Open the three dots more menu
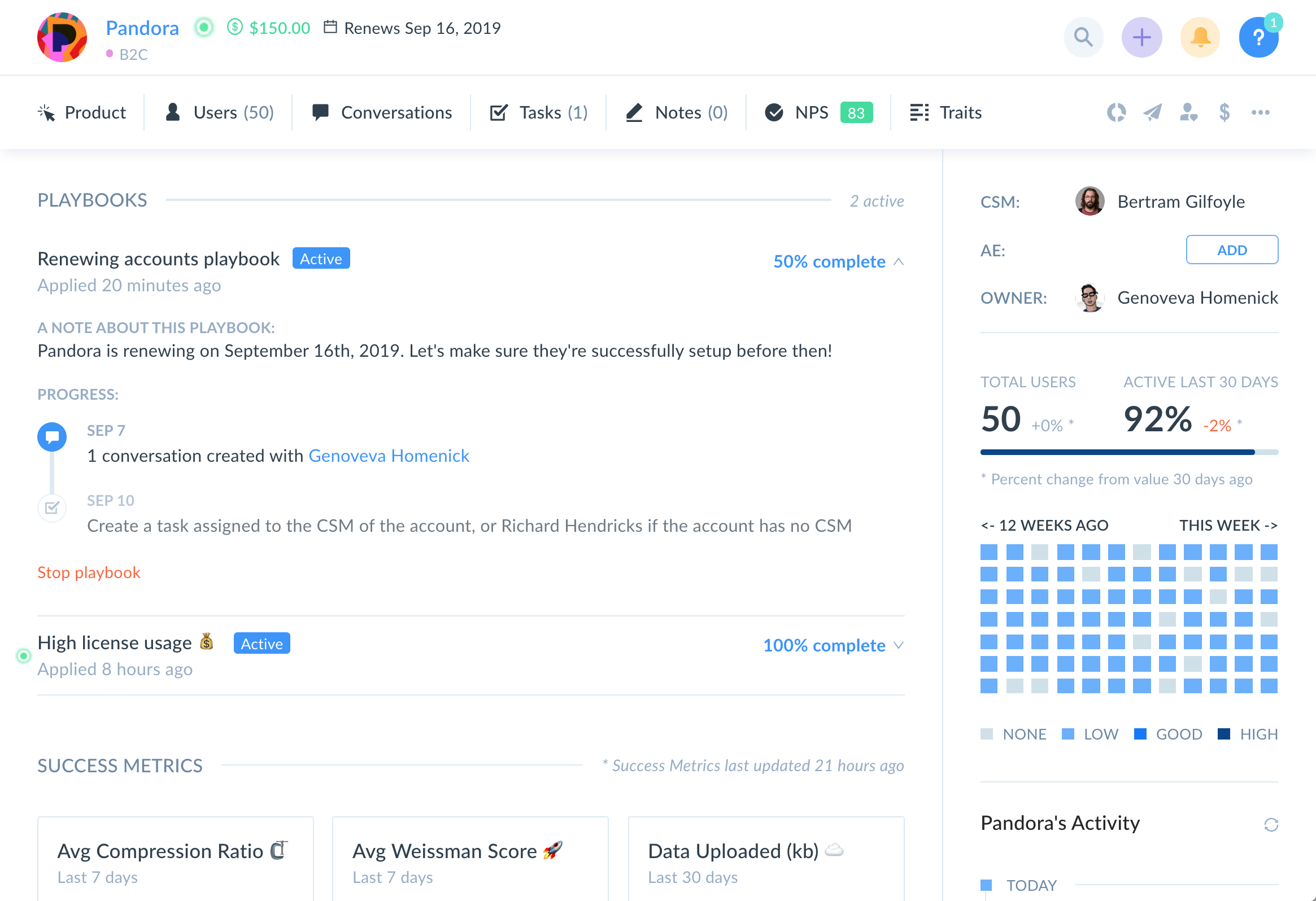 pos(1260,112)
